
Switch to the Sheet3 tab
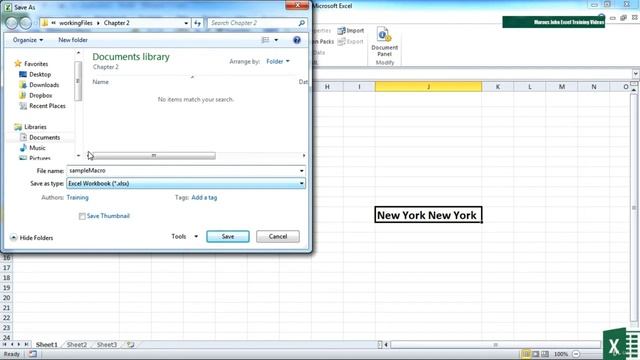pyautogui.click(x=107, y=344)
